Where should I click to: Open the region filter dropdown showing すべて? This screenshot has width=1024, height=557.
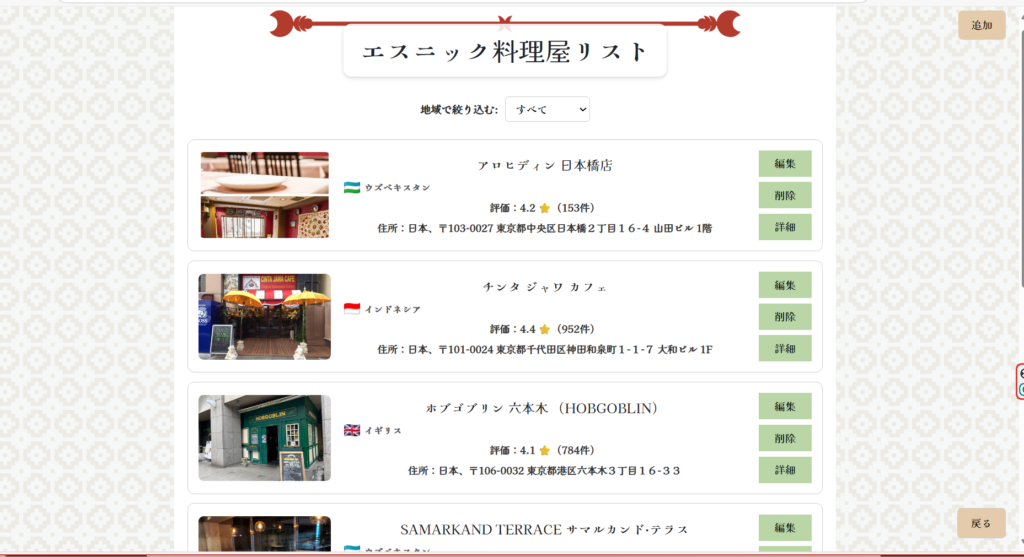547,109
